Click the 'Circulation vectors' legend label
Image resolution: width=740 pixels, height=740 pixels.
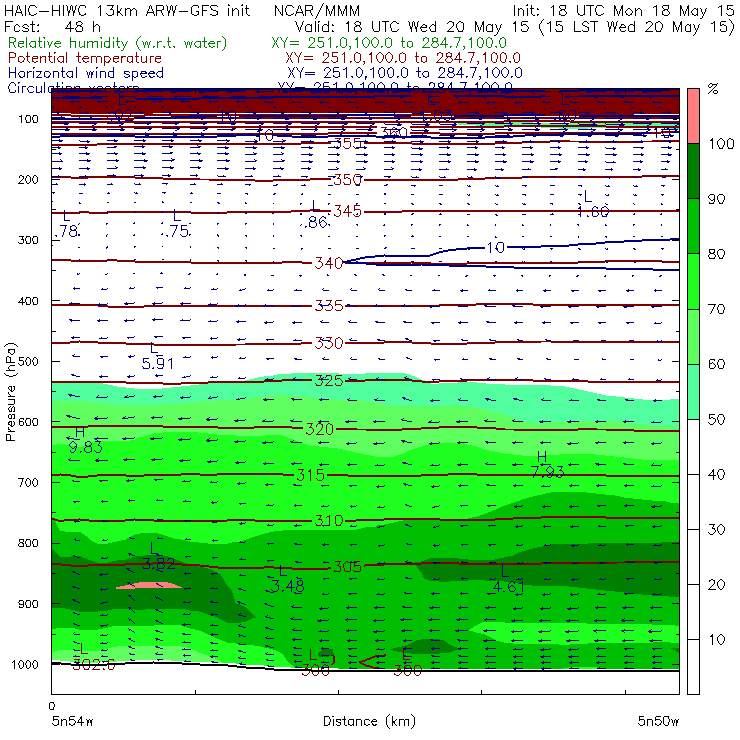73,88
